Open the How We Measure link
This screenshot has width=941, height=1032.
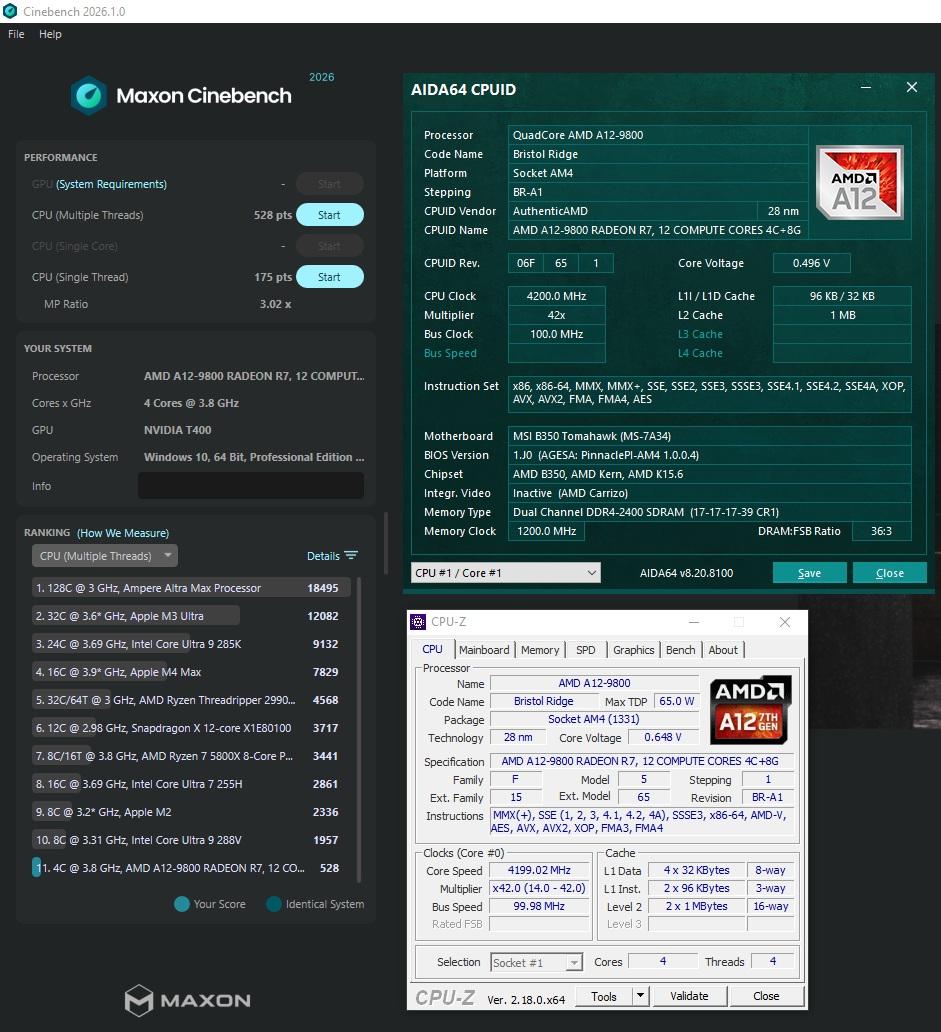pos(123,533)
